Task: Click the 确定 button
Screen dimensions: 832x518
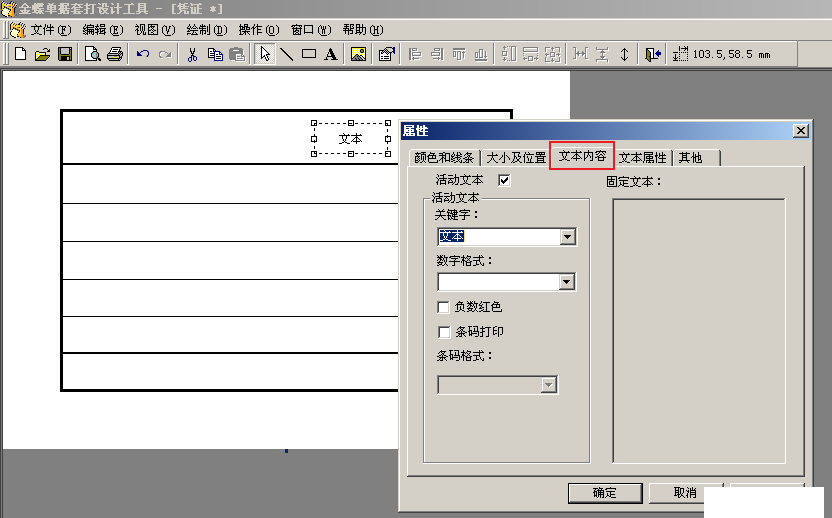Action: 604,493
